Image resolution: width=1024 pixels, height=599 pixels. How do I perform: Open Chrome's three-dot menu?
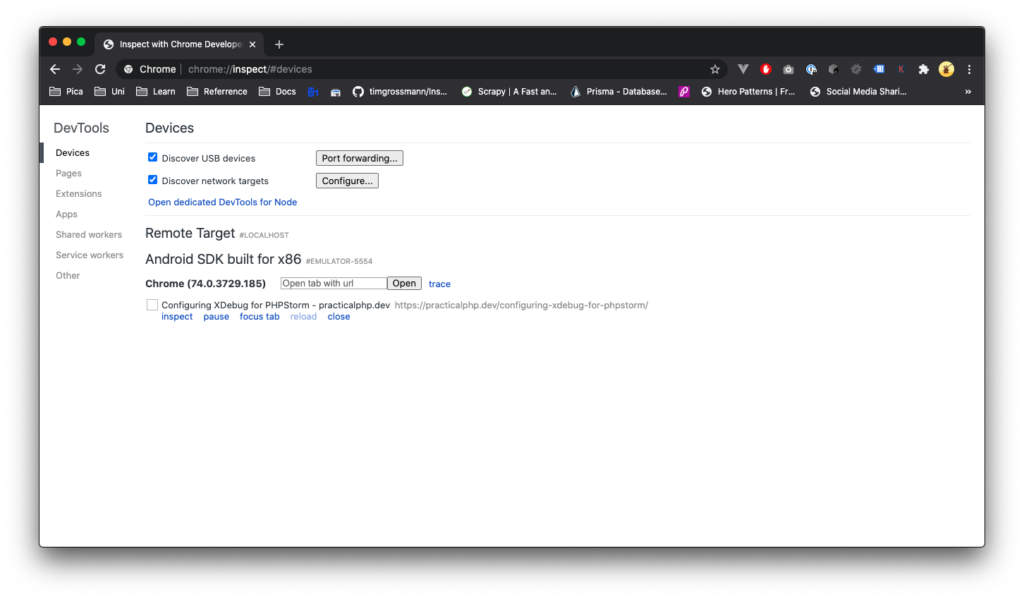[x=969, y=69]
